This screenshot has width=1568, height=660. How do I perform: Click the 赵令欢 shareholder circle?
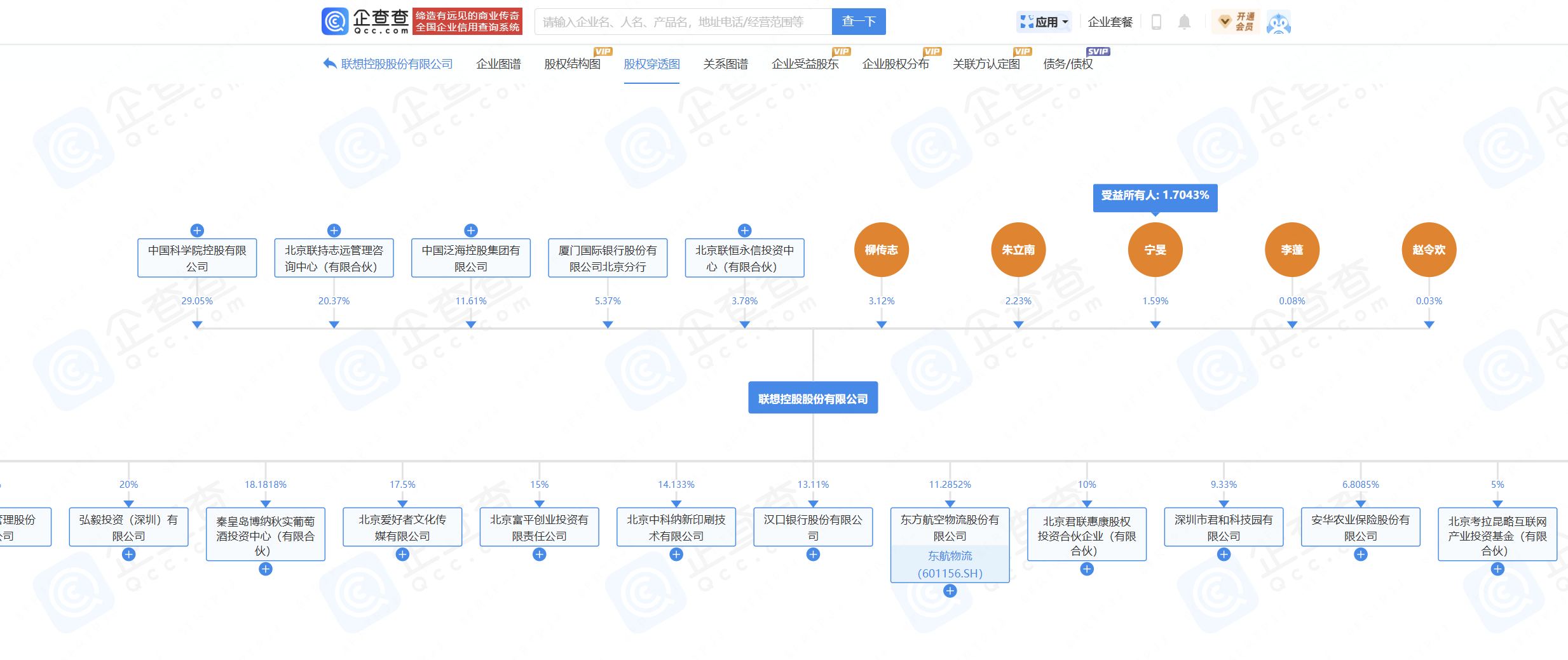tap(1429, 250)
